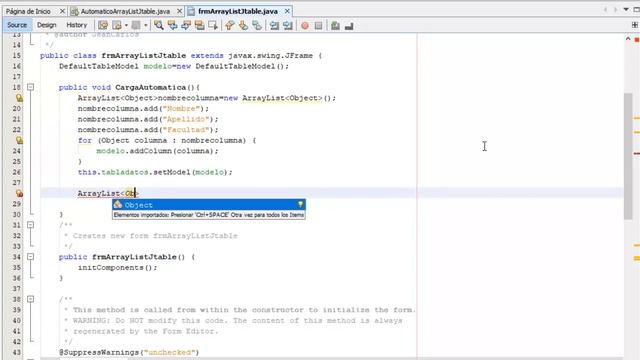This screenshot has height=360, width=640.
Task: Click this.tabladatos.setModel(modelo) line
Action: click(155, 172)
